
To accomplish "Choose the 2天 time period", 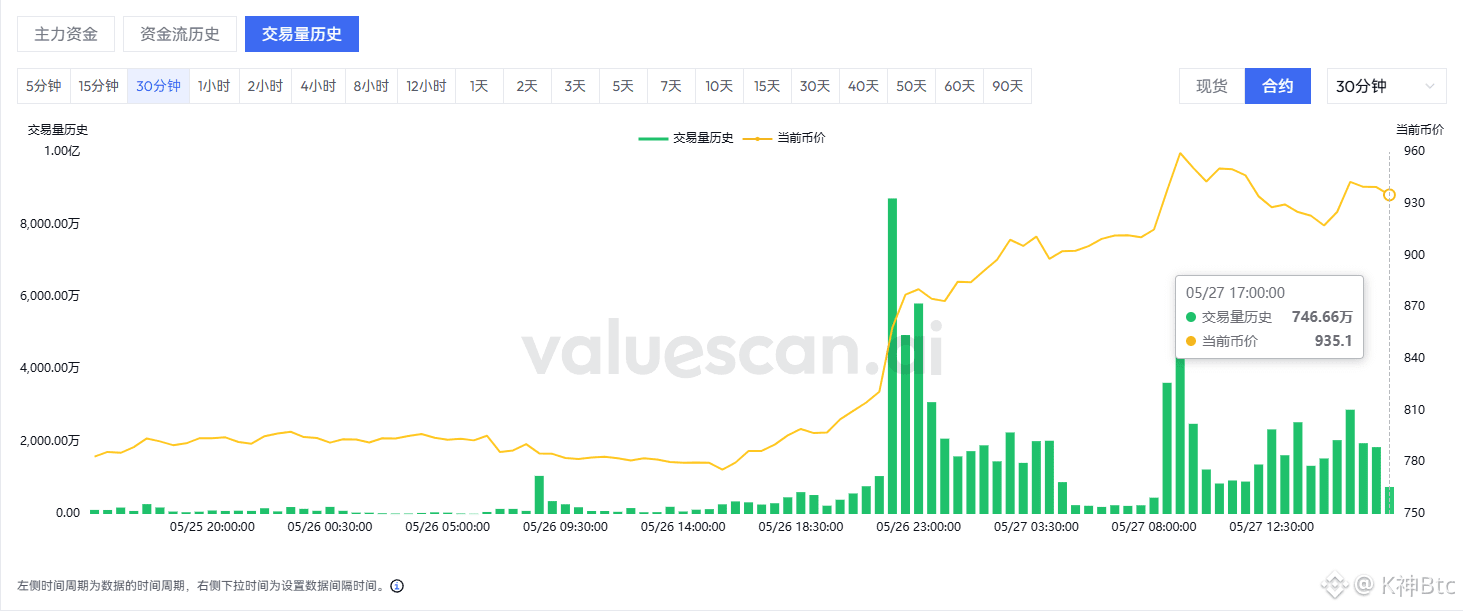I will coord(527,86).
